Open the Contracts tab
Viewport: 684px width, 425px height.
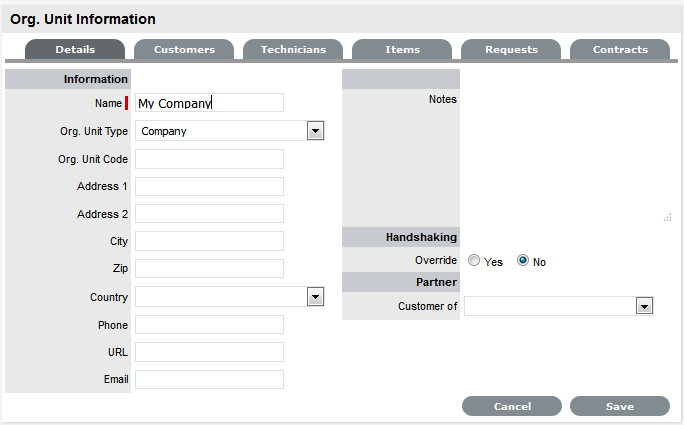(620, 49)
